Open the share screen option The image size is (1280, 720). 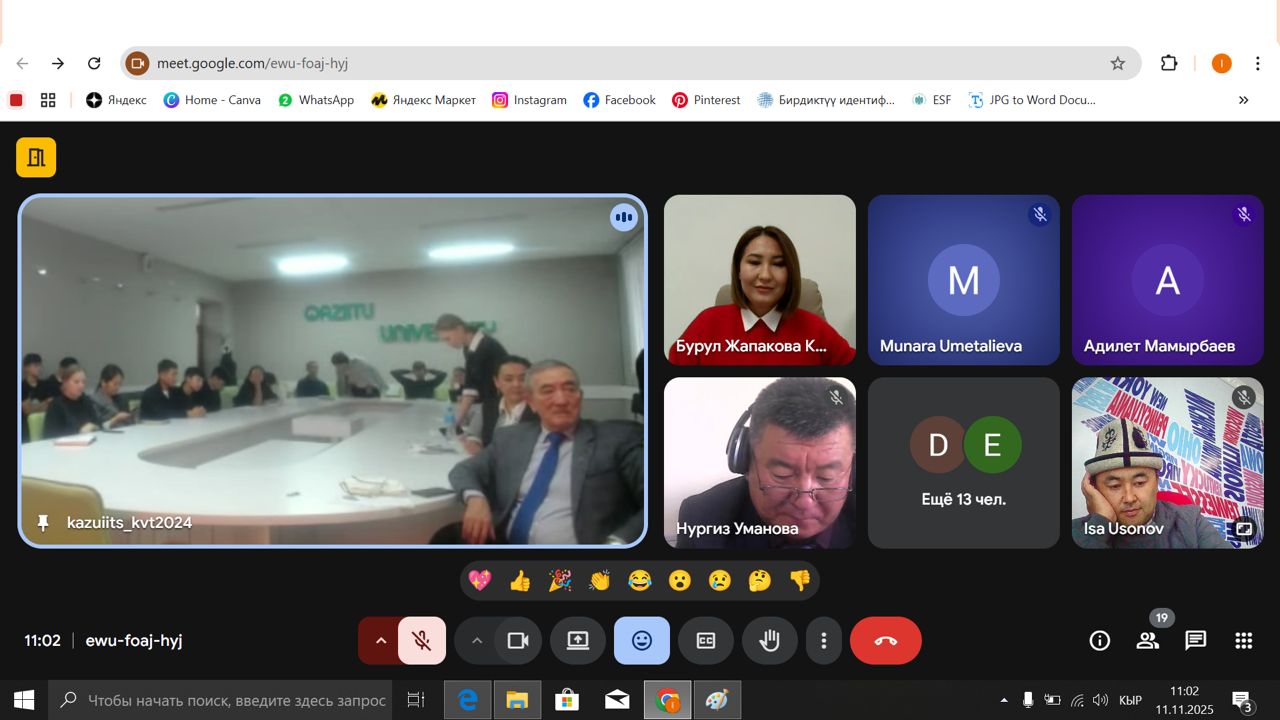click(x=578, y=641)
